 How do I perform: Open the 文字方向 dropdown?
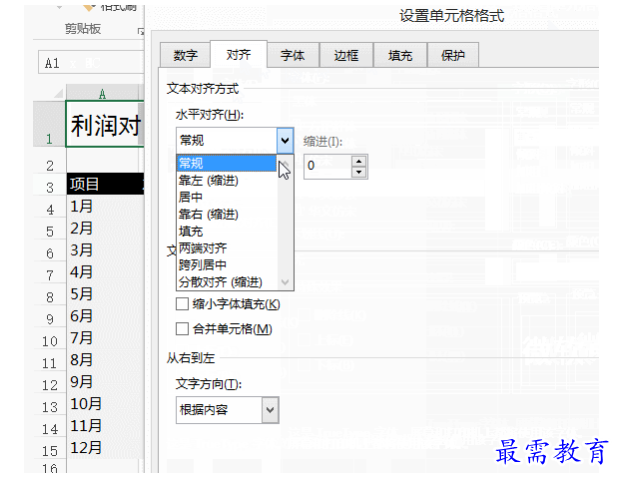point(270,410)
